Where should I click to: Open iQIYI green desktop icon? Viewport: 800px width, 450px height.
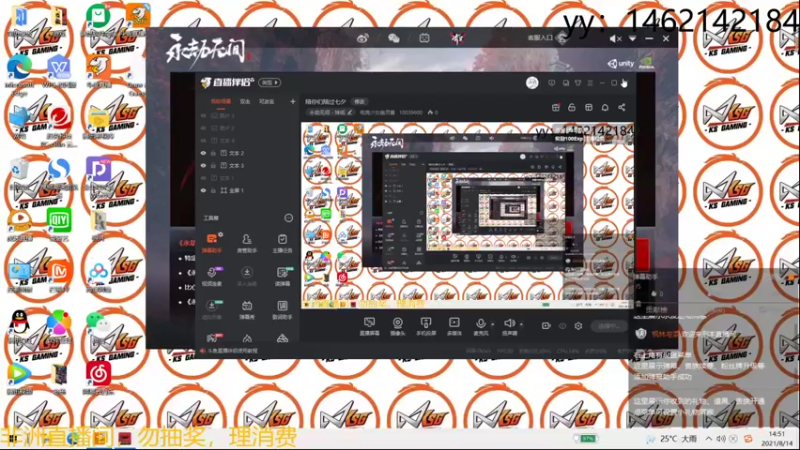tap(59, 224)
